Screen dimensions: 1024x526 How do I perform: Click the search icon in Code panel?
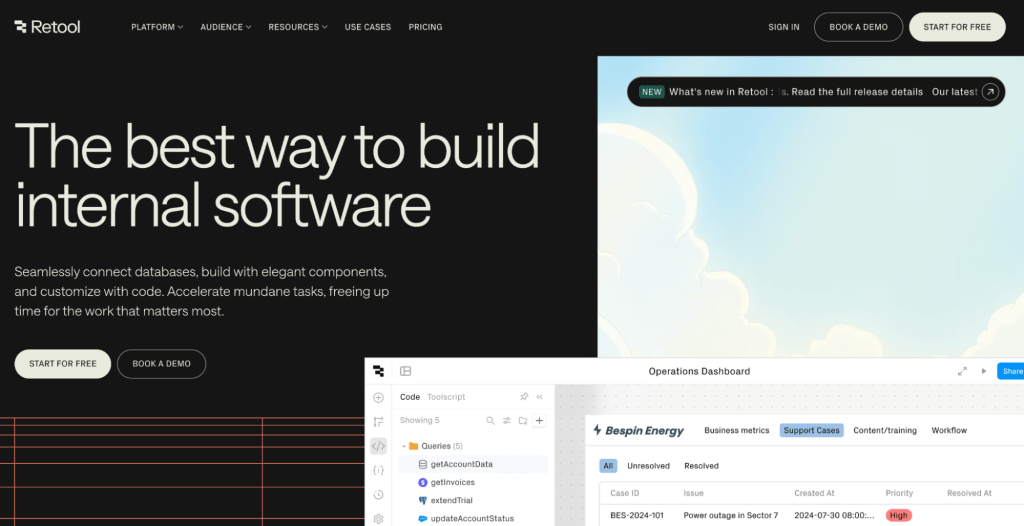point(490,421)
